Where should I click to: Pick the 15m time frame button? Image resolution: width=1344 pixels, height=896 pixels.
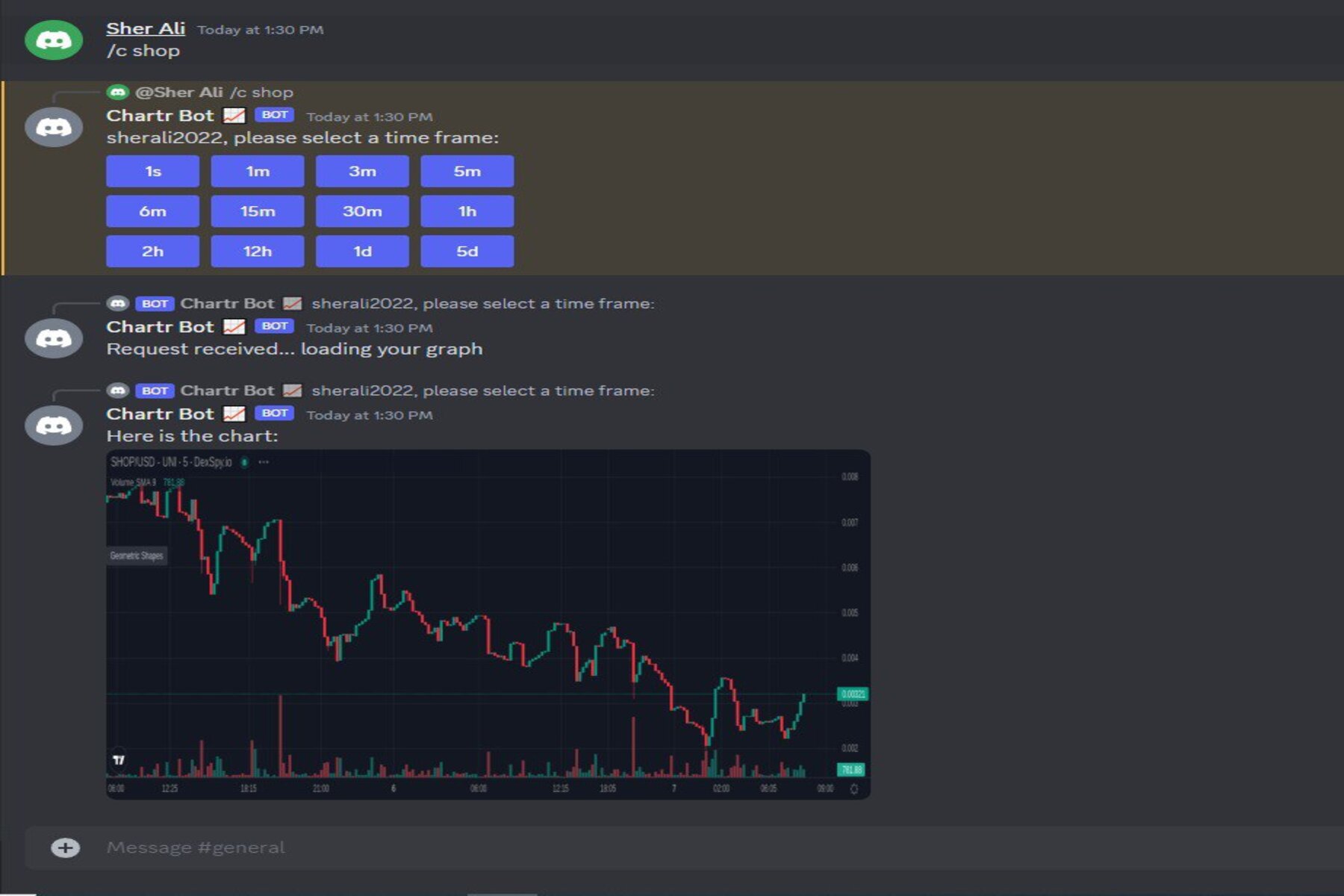(258, 211)
